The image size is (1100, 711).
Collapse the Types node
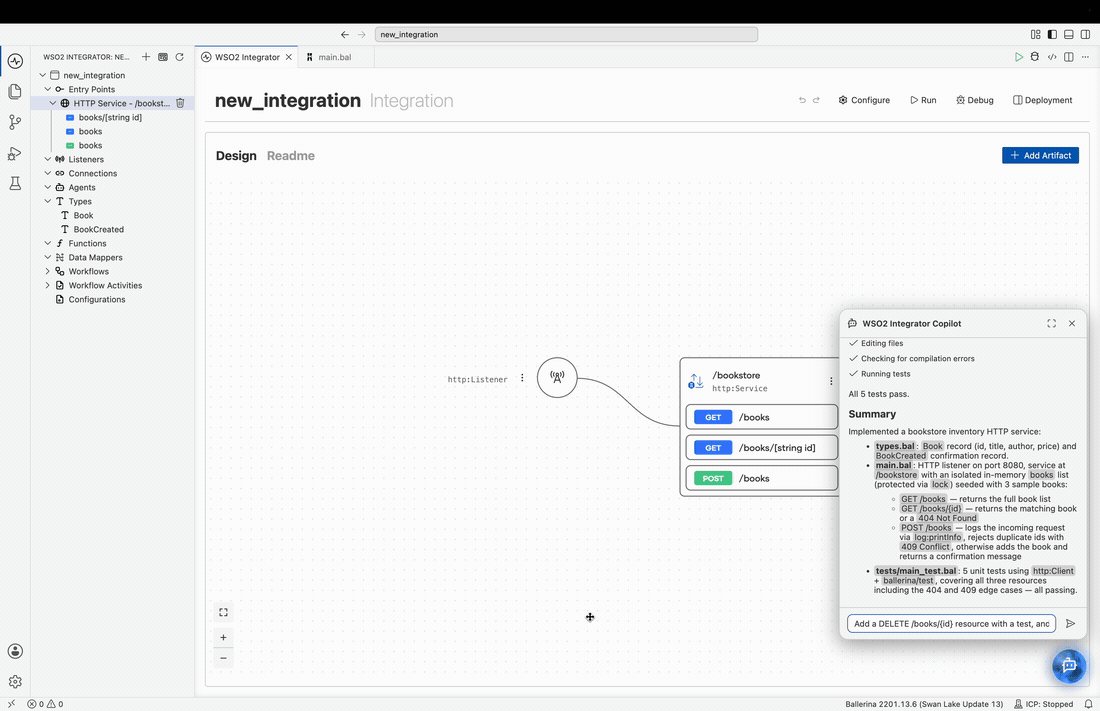tap(48, 201)
